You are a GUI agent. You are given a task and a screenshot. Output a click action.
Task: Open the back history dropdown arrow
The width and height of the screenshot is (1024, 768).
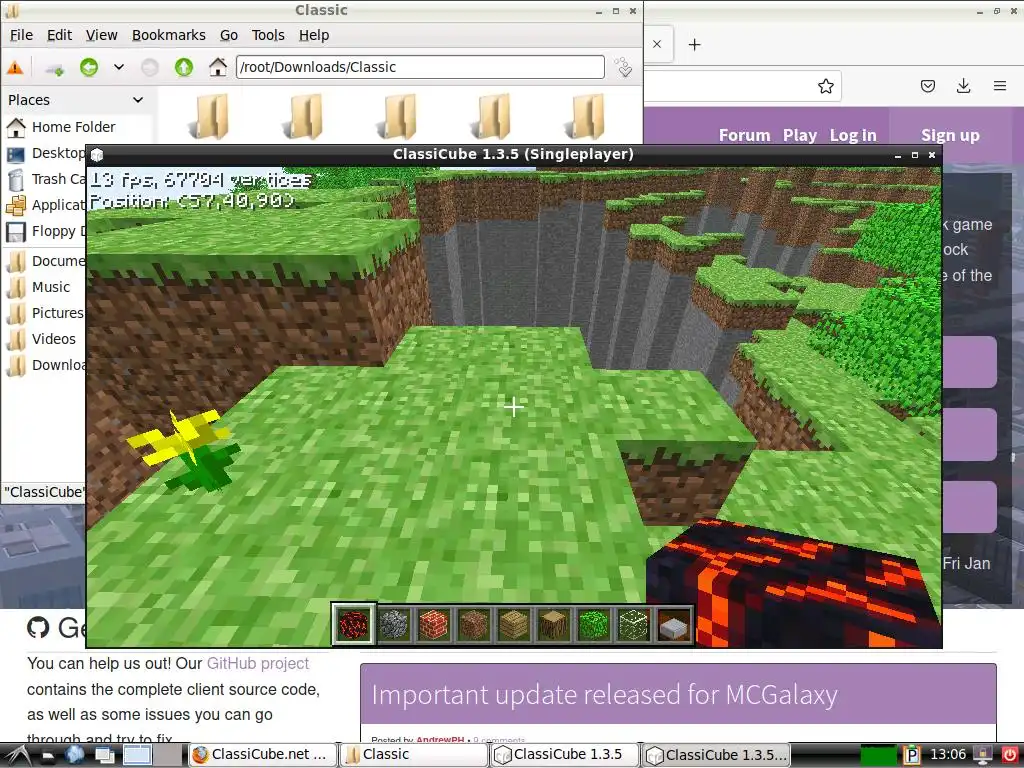pyautogui.click(x=119, y=67)
